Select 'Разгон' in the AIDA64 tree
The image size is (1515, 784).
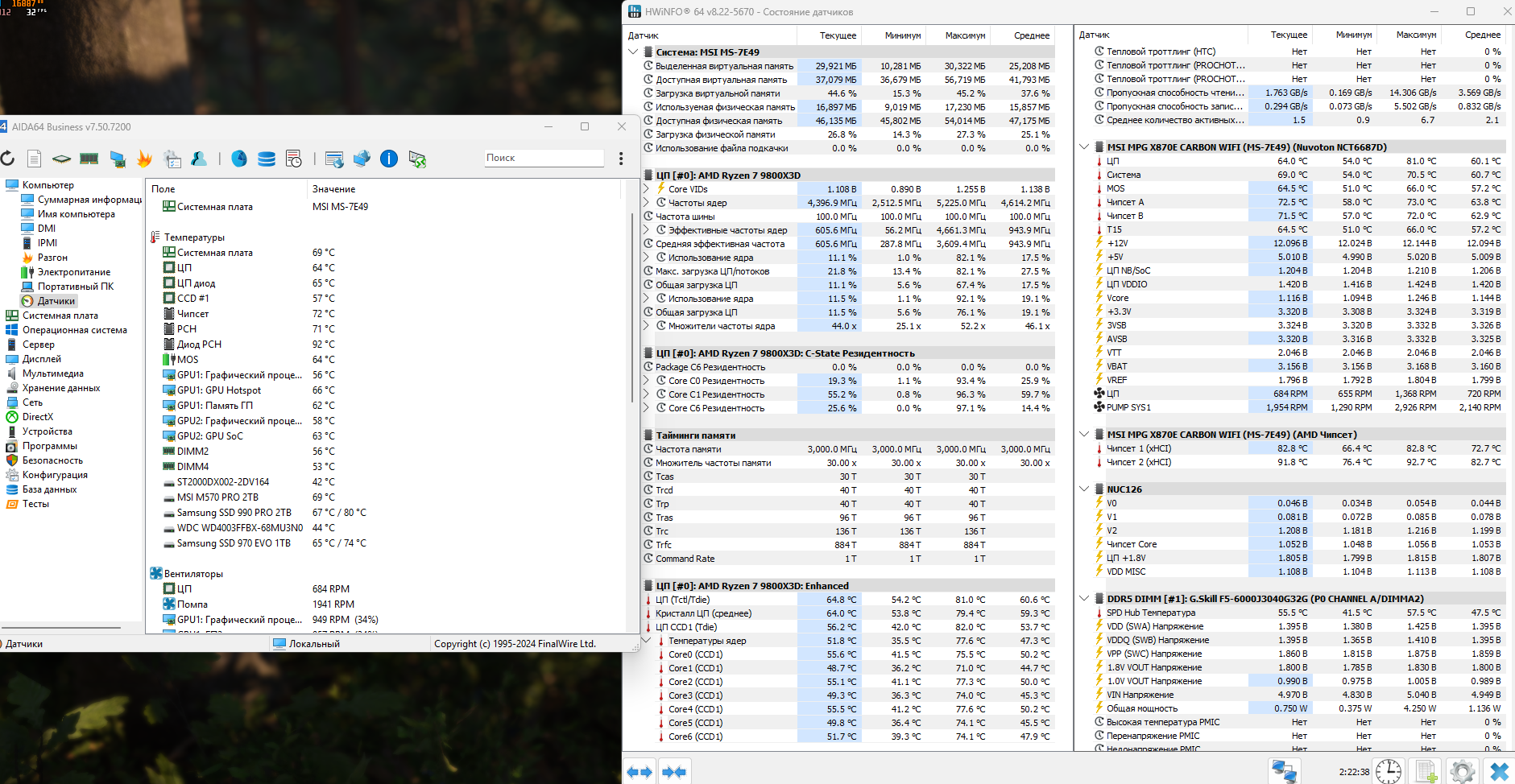tap(52, 258)
